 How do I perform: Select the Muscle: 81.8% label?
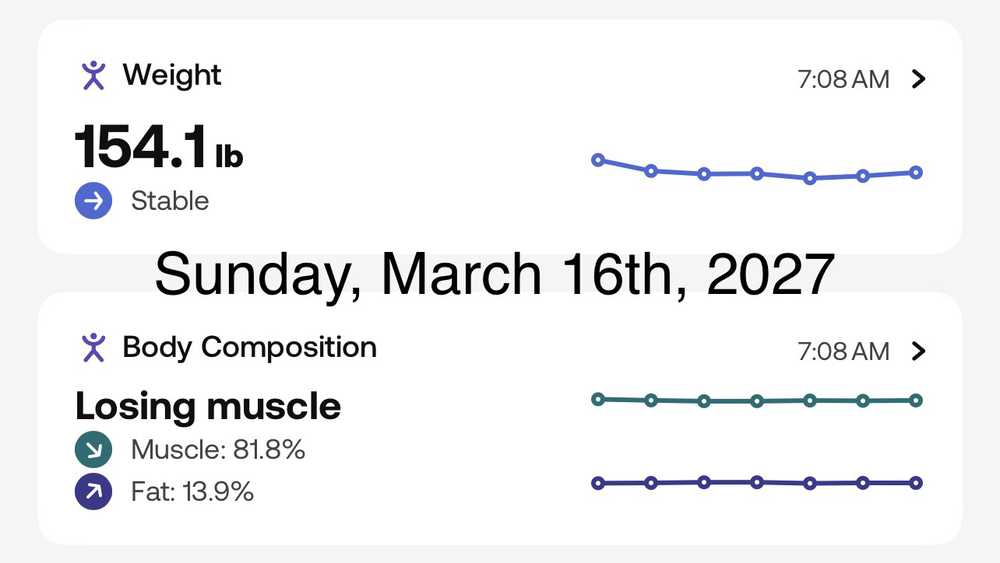pyautogui.click(x=217, y=450)
